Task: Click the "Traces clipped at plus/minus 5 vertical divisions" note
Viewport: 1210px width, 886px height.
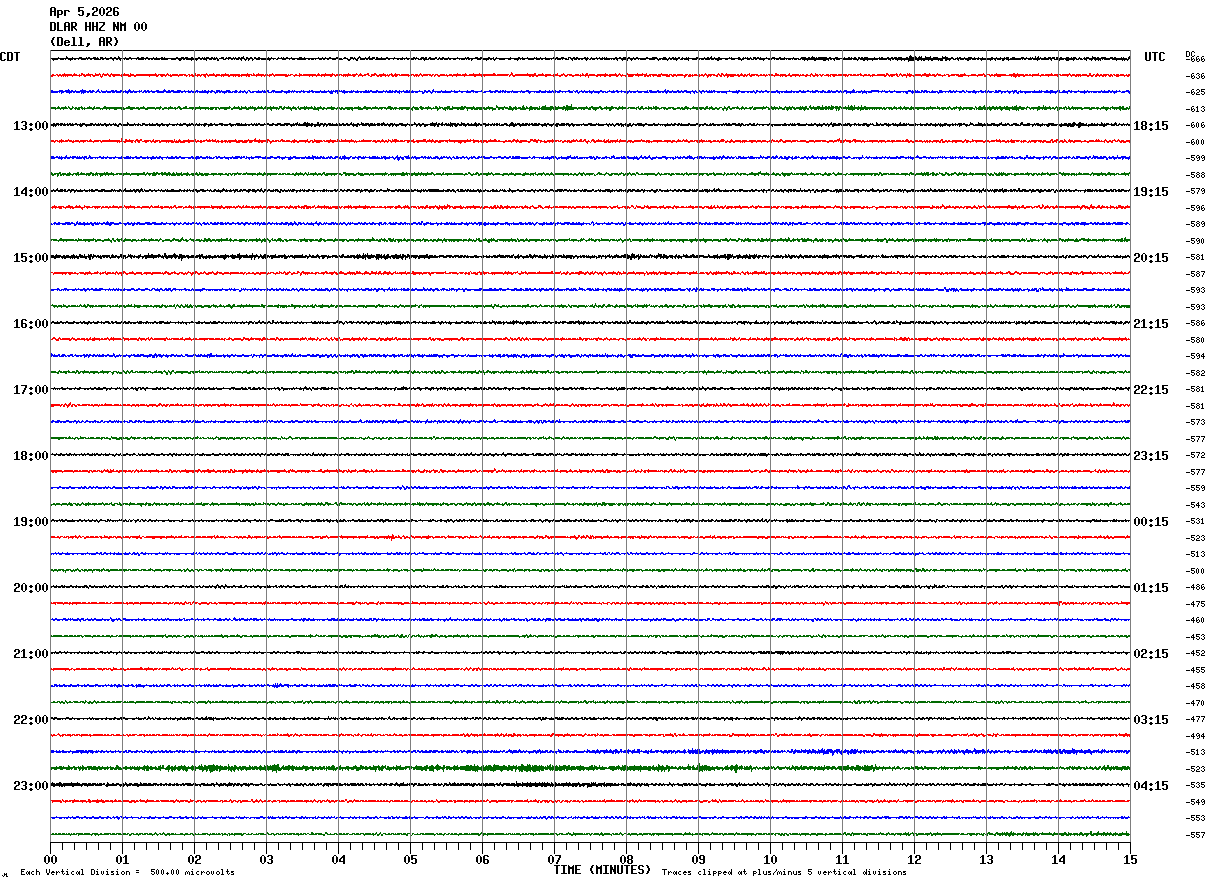Action: tap(784, 872)
